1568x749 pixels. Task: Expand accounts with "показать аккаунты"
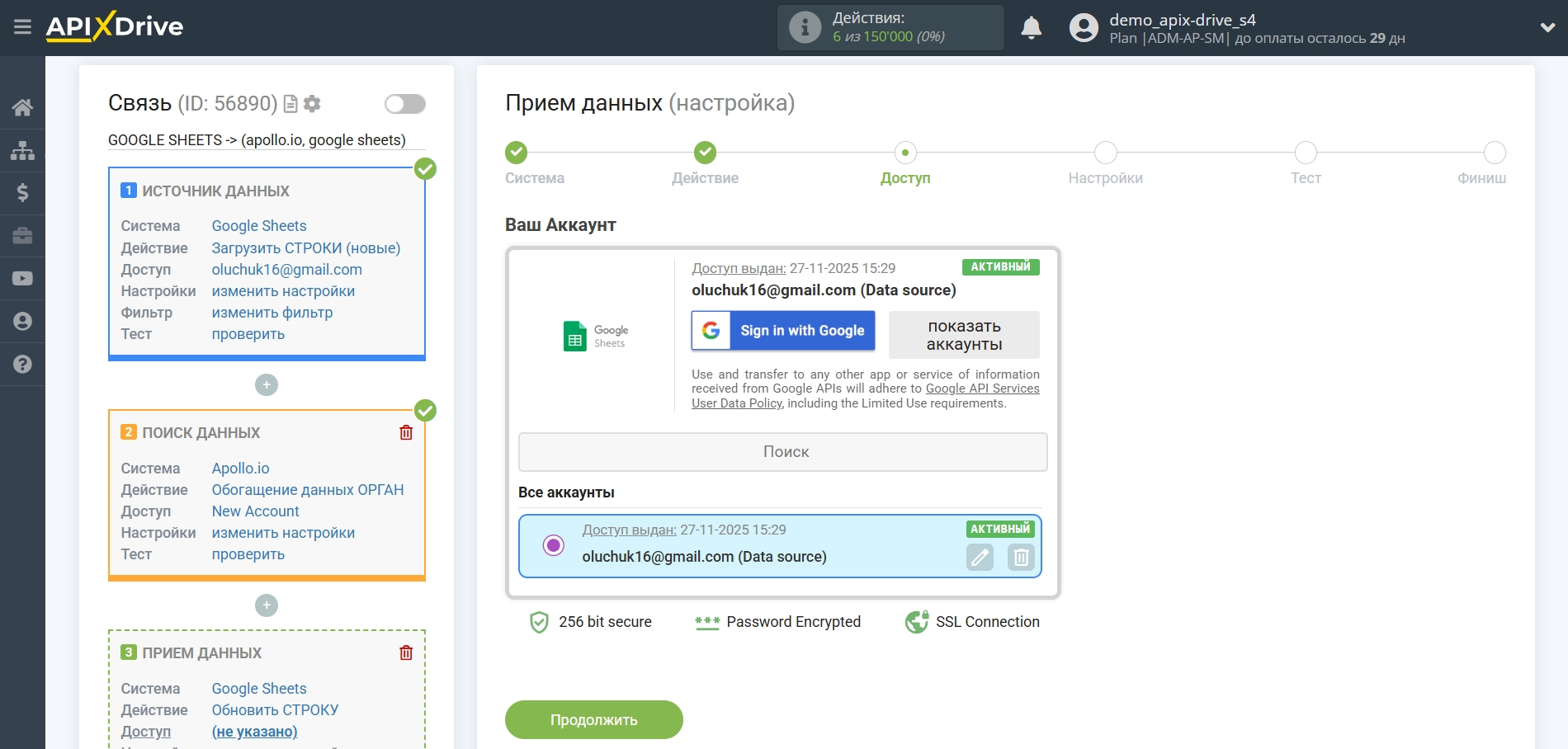click(964, 334)
